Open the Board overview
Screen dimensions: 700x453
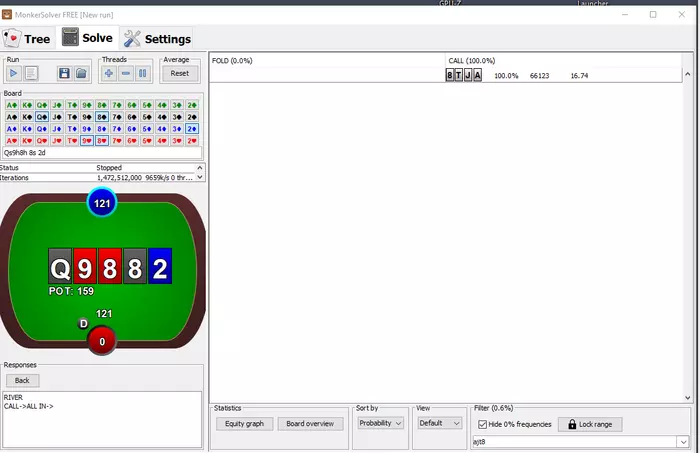(x=310, y=424)
